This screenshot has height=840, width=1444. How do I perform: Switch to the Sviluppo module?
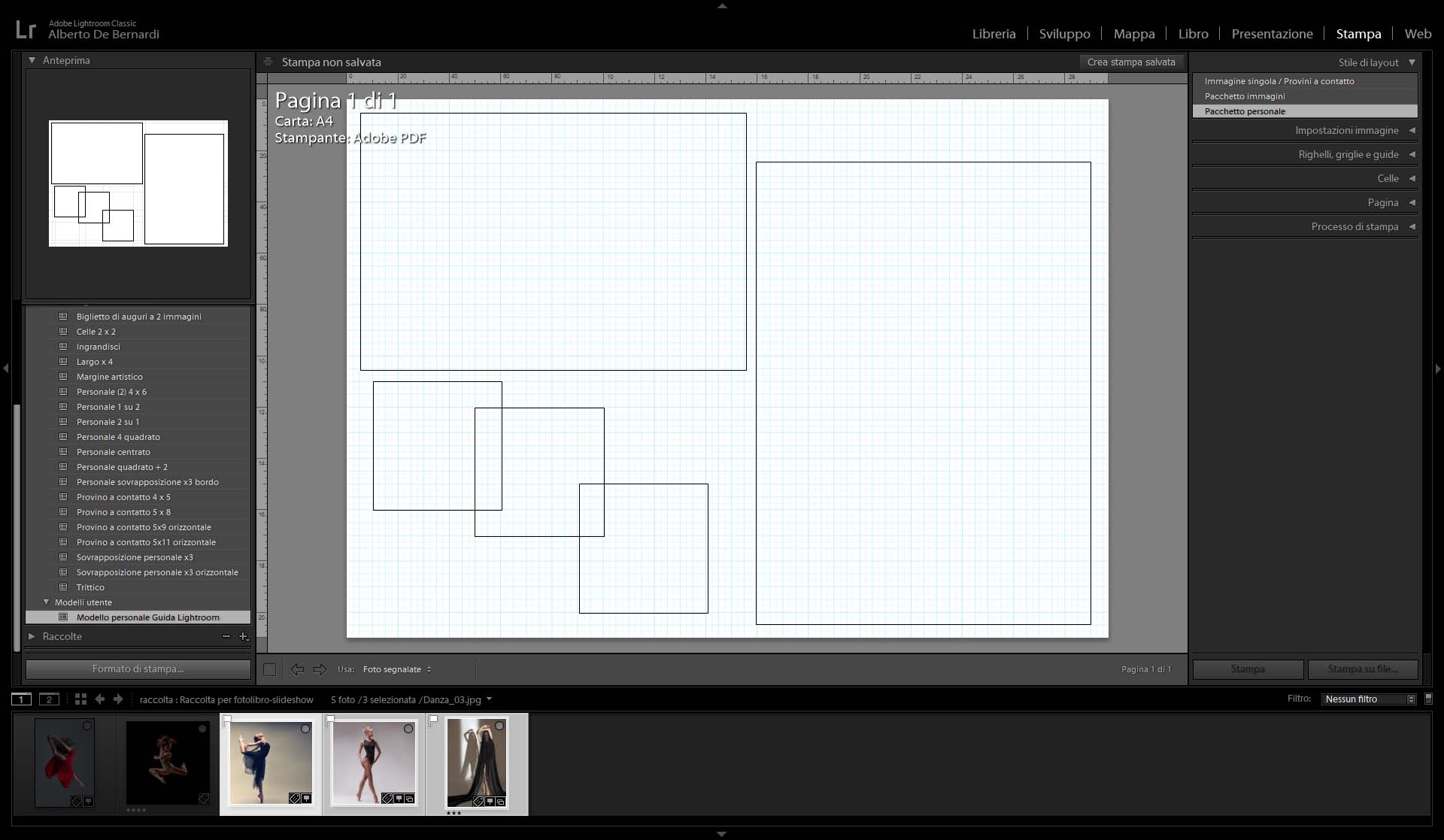point(1064,34)
